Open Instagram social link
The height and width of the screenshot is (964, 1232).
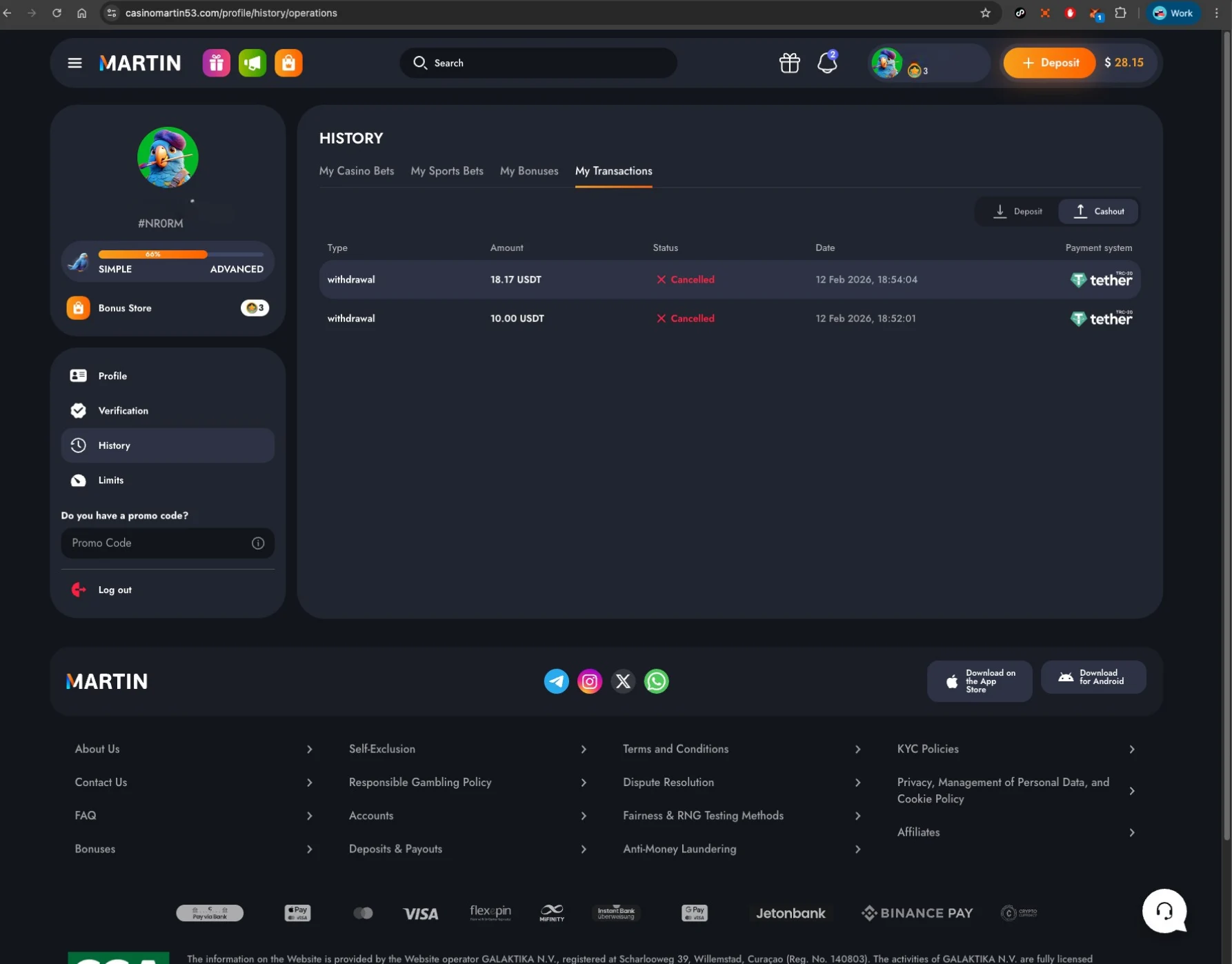(x=590, y=681)
